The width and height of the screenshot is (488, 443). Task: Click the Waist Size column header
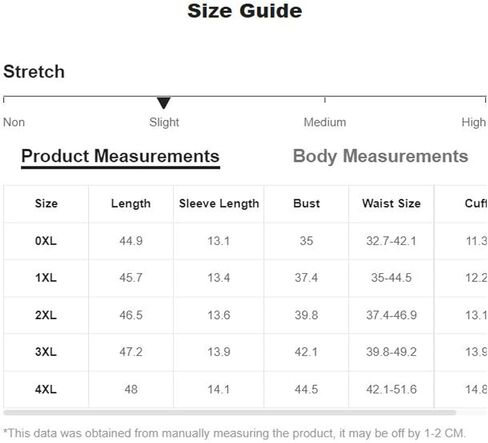click(391, 203)
